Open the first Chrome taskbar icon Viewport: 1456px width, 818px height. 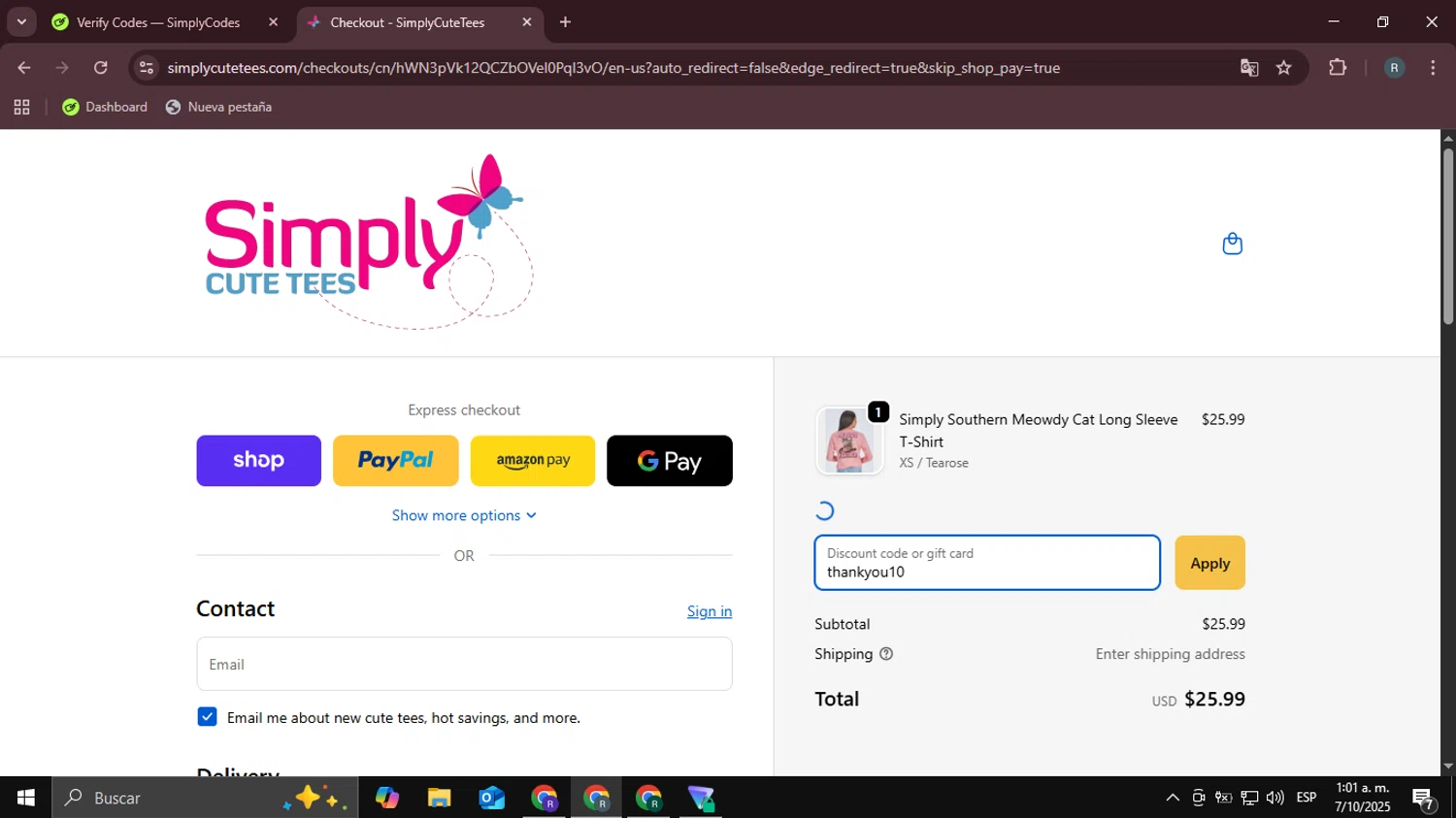[x=545, y=798]
